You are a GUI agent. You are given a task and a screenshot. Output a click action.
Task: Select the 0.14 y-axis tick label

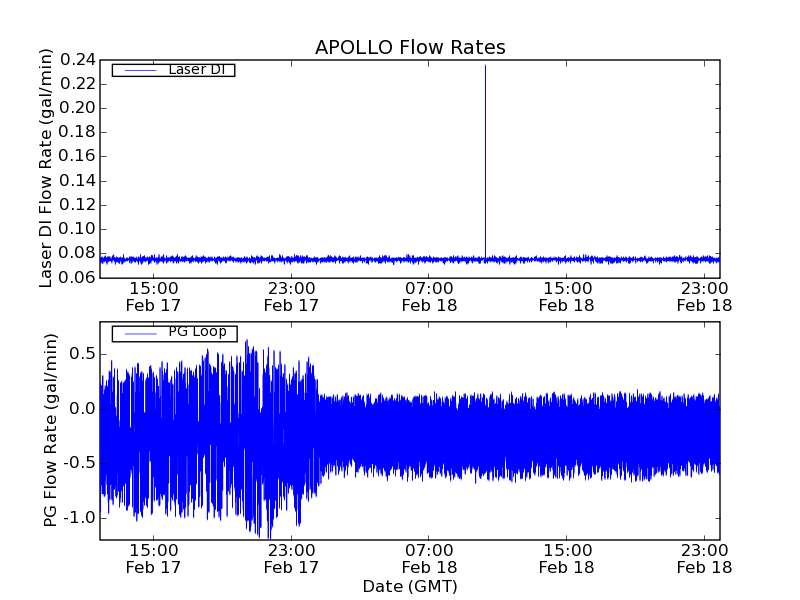tap(78, 181)
